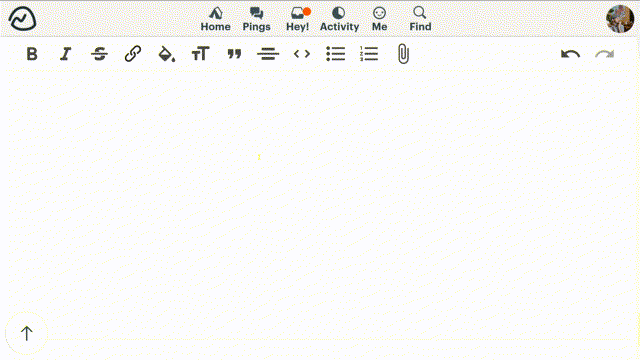This screenshot has width=640, height=360.
Task: Click the scroll-to-top arrow button
Action: [27, 333]
